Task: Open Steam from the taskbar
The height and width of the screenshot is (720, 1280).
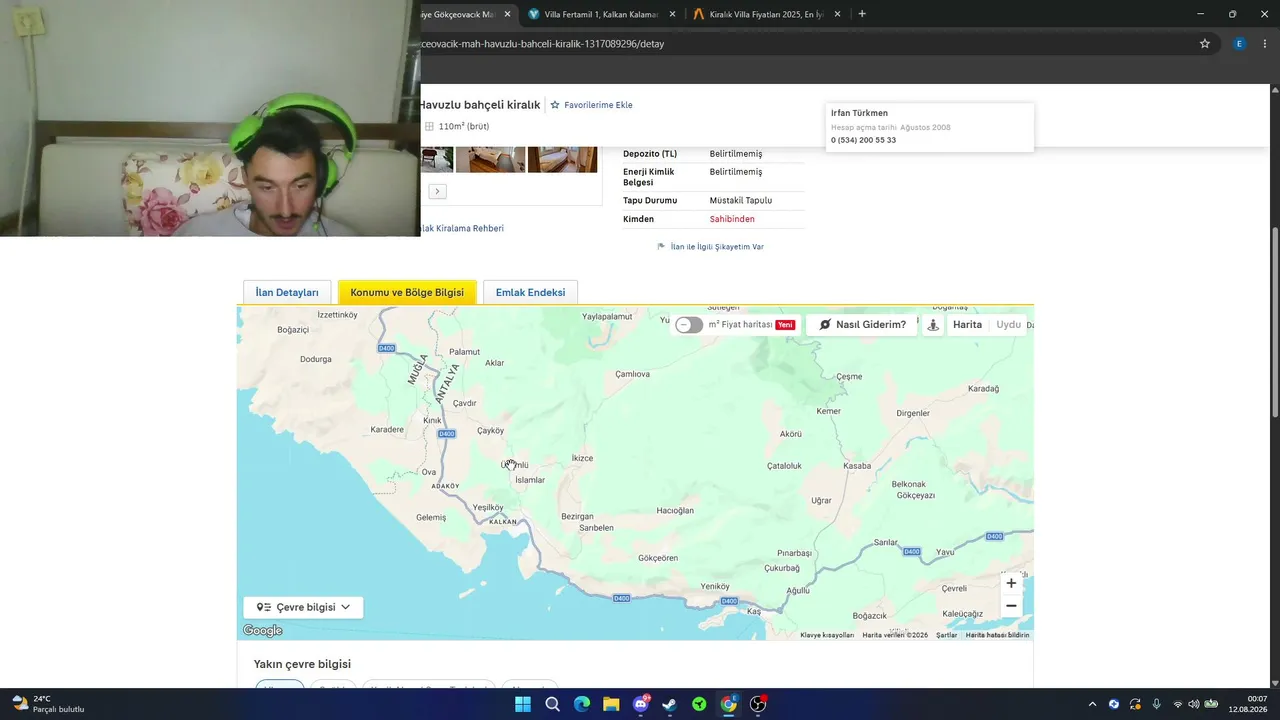Action: 670,704
